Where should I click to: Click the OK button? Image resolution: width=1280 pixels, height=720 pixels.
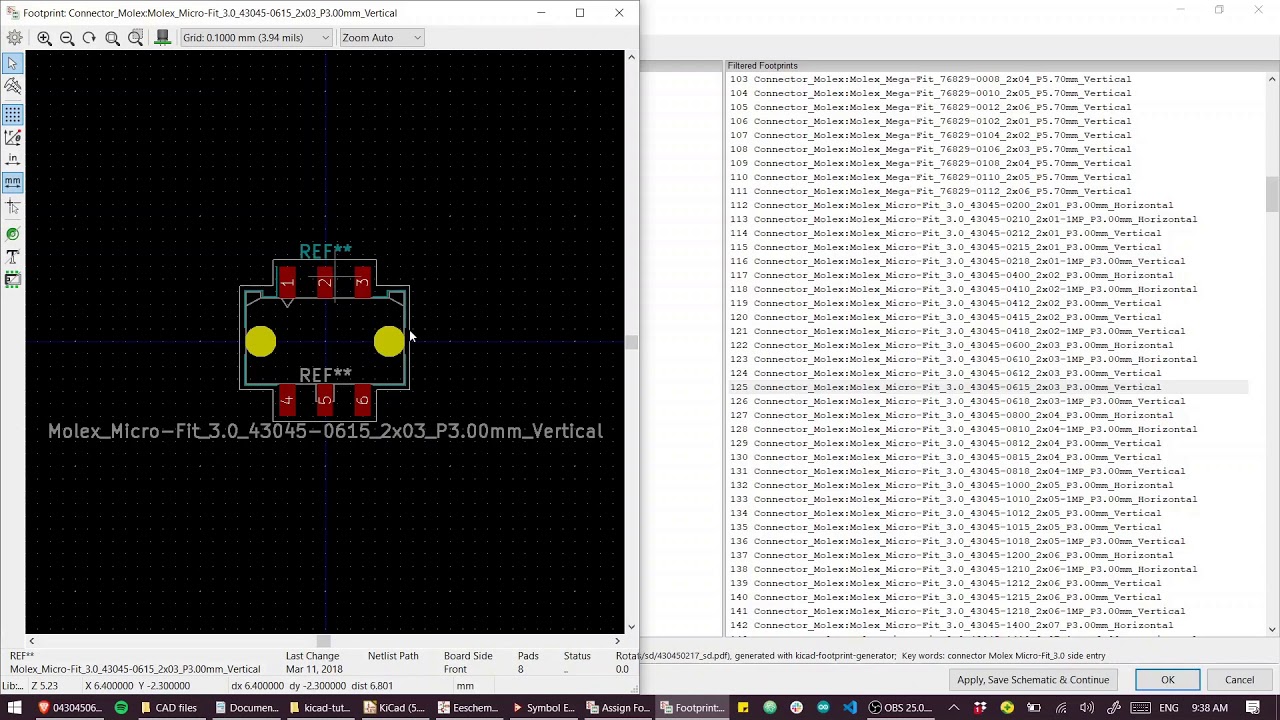tap(1167, 680)
